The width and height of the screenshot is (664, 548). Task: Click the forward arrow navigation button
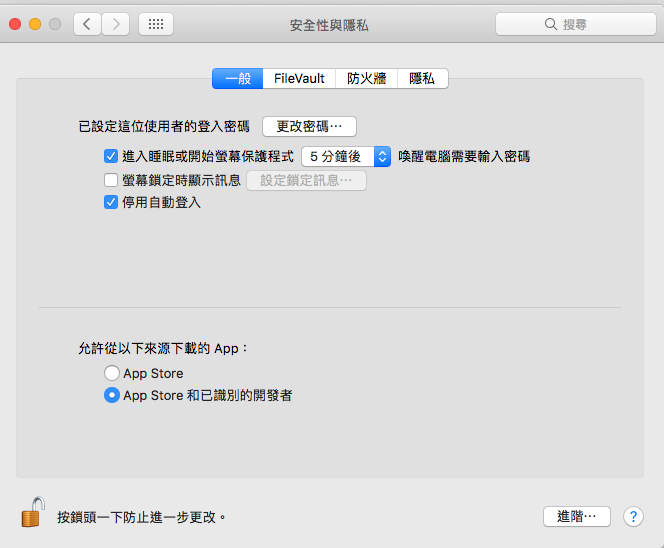click(x=116, y=24)
